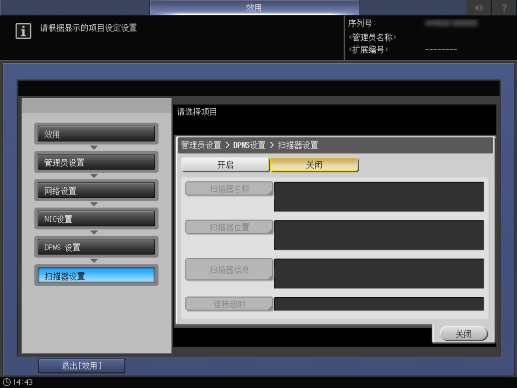The height and width of the screenshot is (388, 517).
Task: Select the highlighted 关闭 (Off) option
Action: (x=314, y=165)
